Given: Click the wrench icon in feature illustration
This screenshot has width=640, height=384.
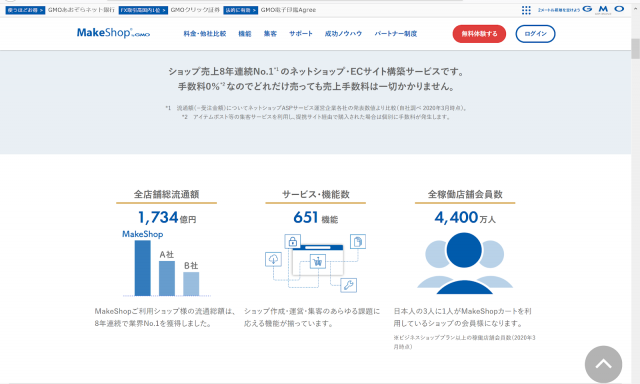Looking at the screenshot, I should [349, 285].
